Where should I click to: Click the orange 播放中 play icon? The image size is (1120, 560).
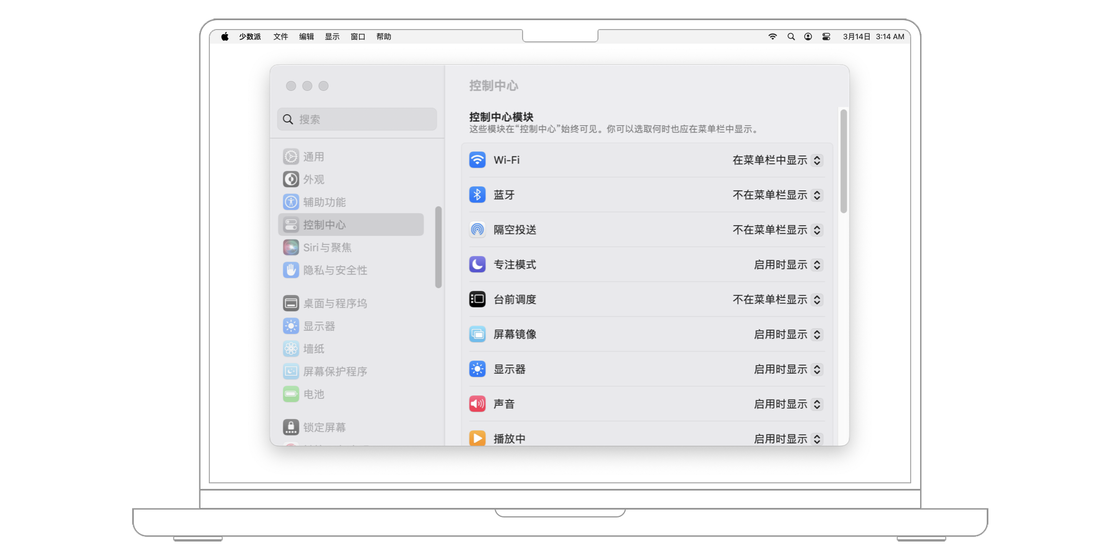(x=477, y=438)
